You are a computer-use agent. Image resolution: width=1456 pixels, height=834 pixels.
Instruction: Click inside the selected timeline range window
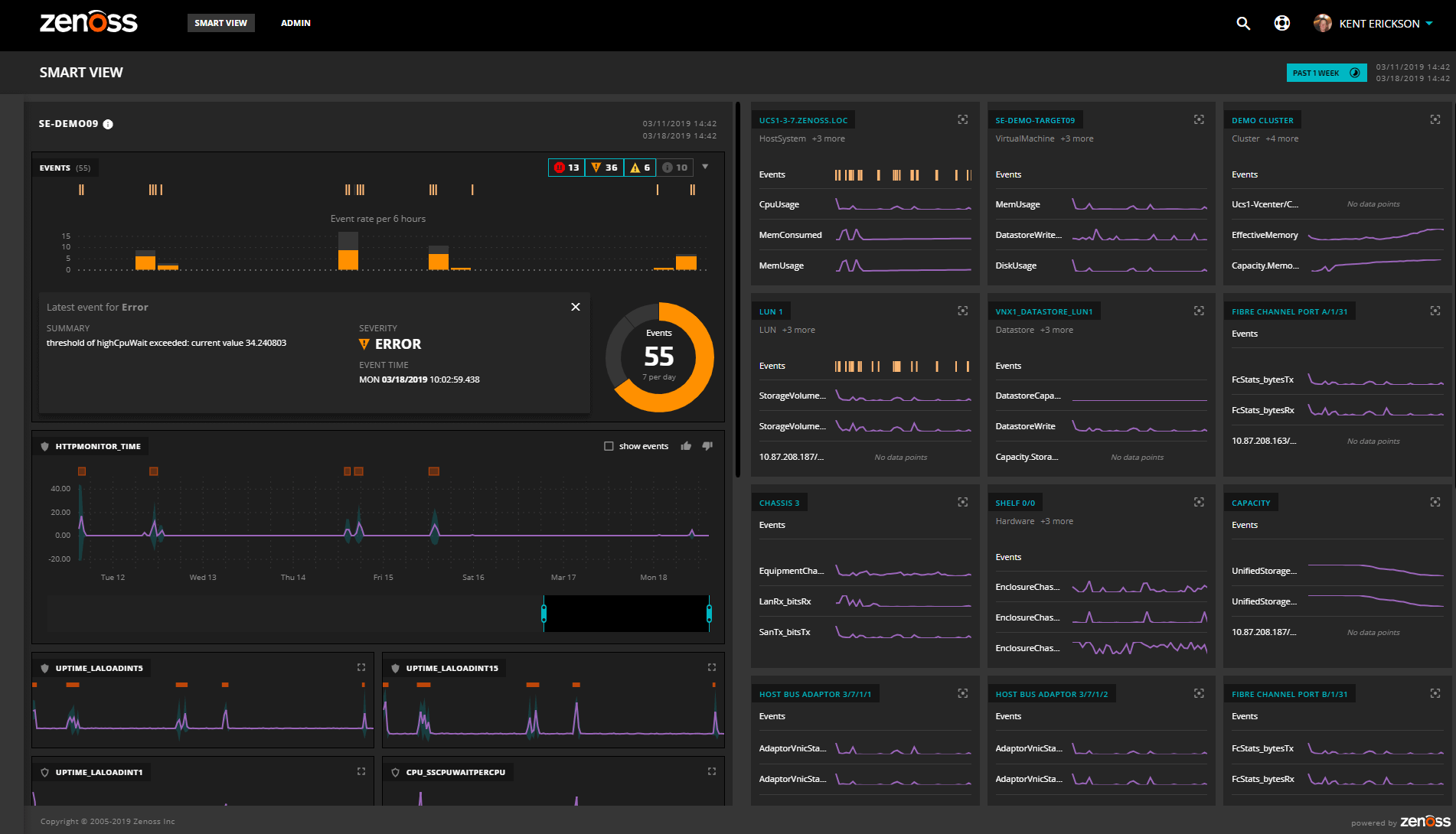(626, 614)
